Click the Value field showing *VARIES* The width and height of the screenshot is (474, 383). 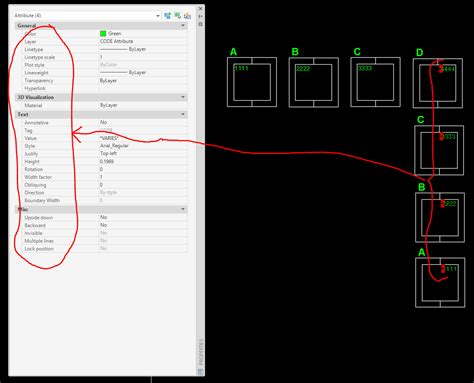(x=143, y=138)
